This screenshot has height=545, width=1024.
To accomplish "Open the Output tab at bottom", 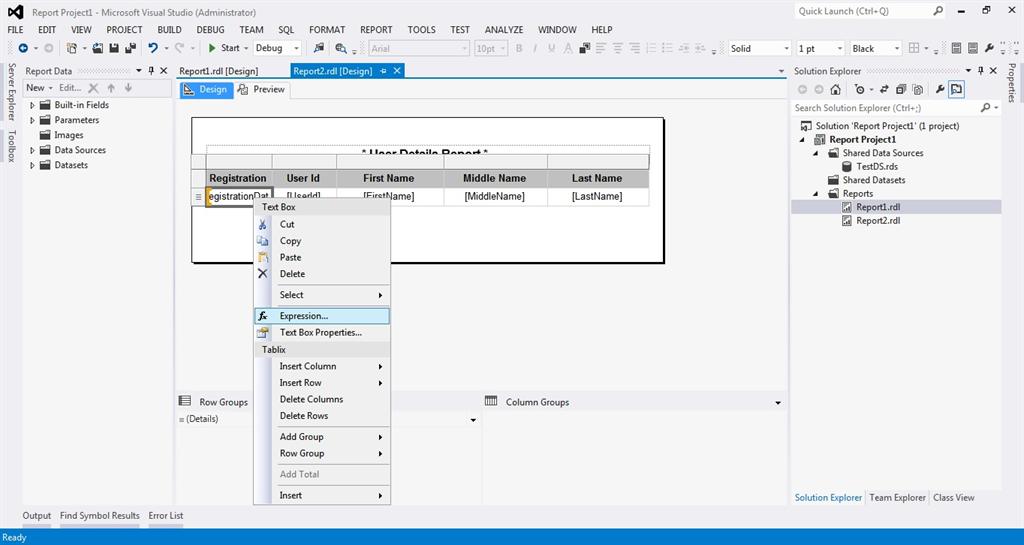I will pos(37,516).
